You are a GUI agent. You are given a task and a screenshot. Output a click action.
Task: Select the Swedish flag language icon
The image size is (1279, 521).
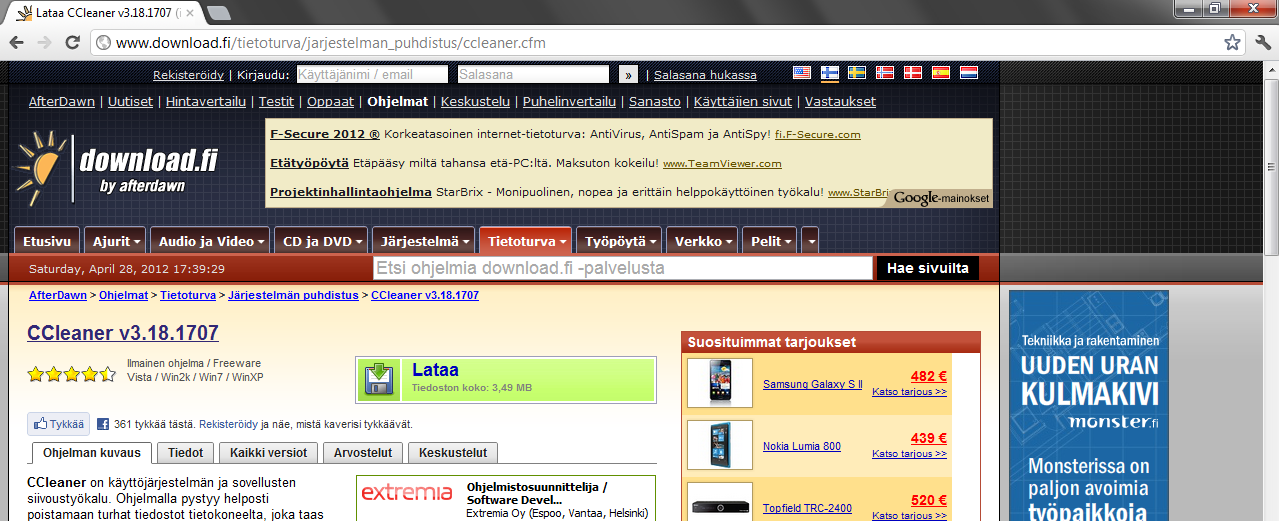[x=857, y=73]
